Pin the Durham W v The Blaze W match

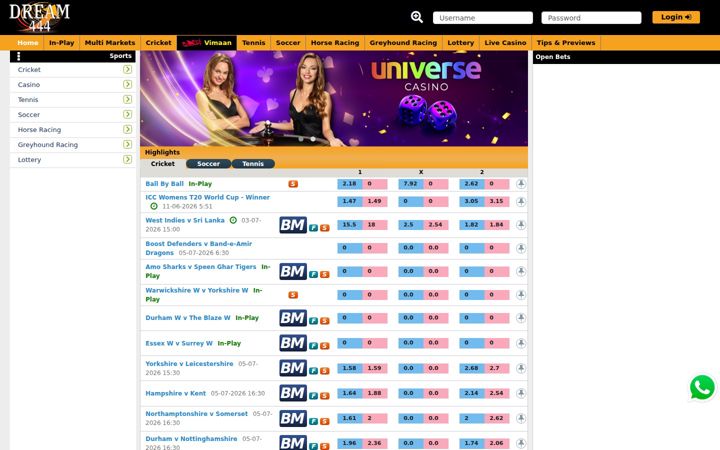[521, 318]
